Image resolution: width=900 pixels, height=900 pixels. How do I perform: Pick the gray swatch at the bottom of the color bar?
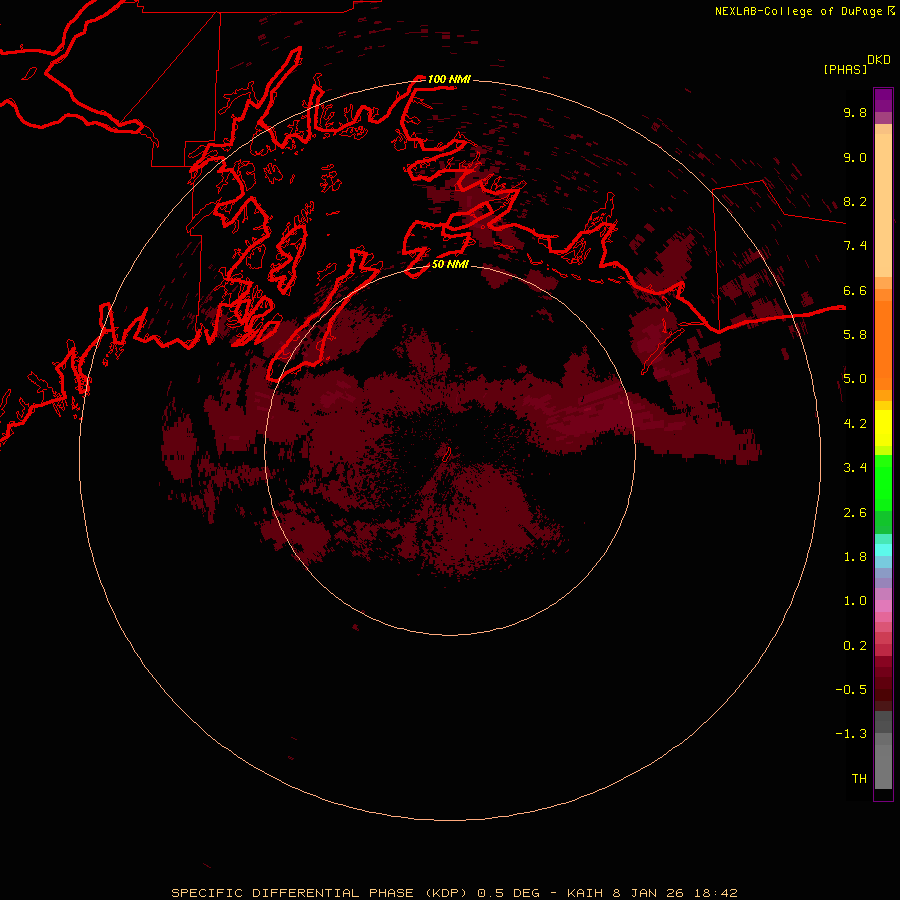point(883,766)
